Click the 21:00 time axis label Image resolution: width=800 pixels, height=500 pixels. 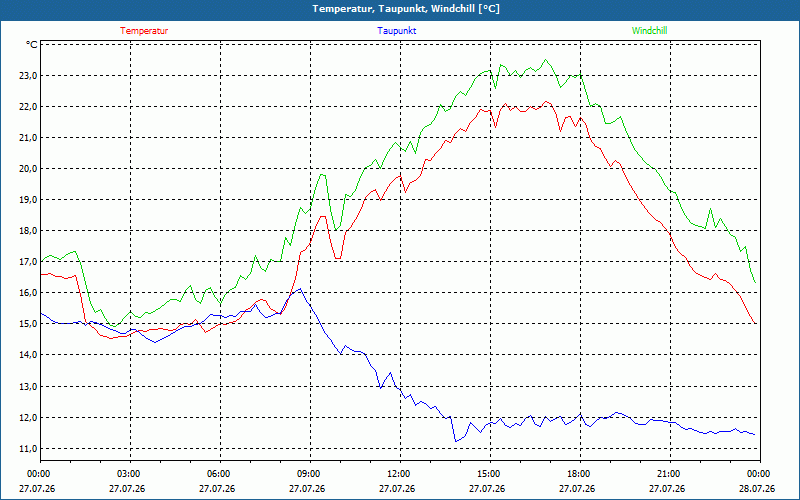[x=667, y=474]
